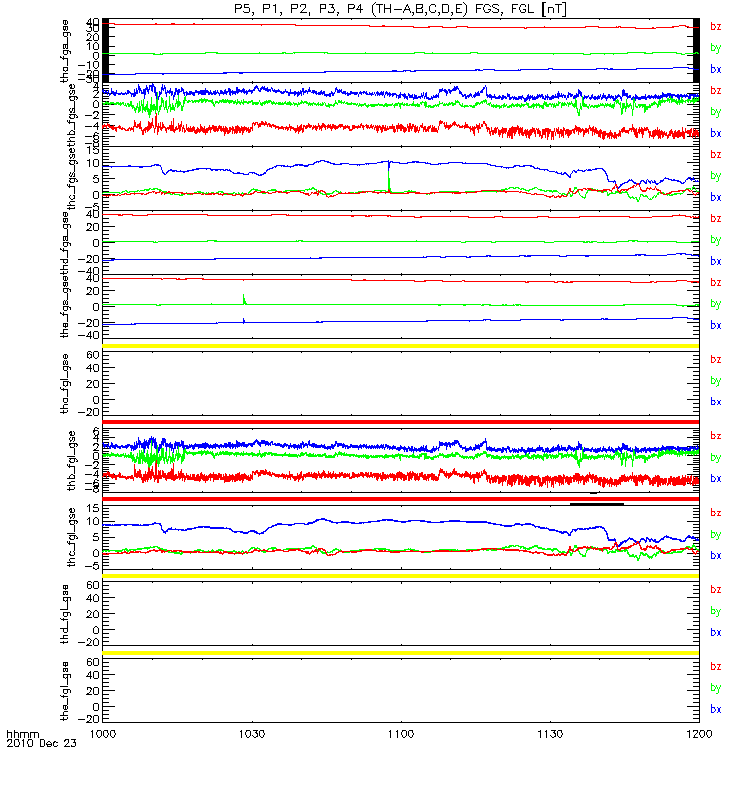
Task: Click by legend of thb_fgs_gse panel
Action: pos(716,112)
